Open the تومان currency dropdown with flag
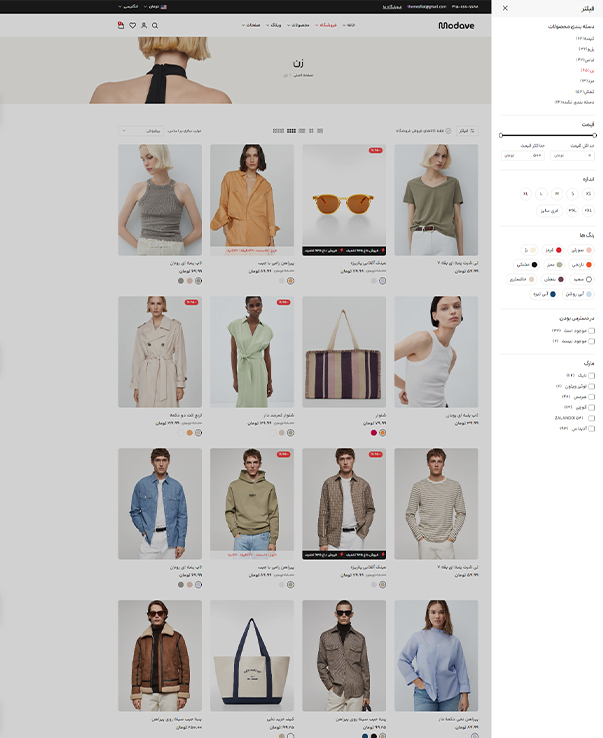Image resolution: width=603 pixels, height=738 pixels. (155, 7)
